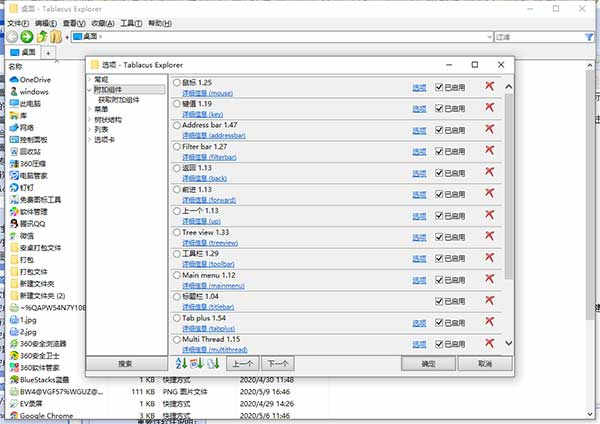Toggle enabled checkbox for Tab plus 1.54
Viewport: 600px width, 424px height.
[x=439, y=323]
